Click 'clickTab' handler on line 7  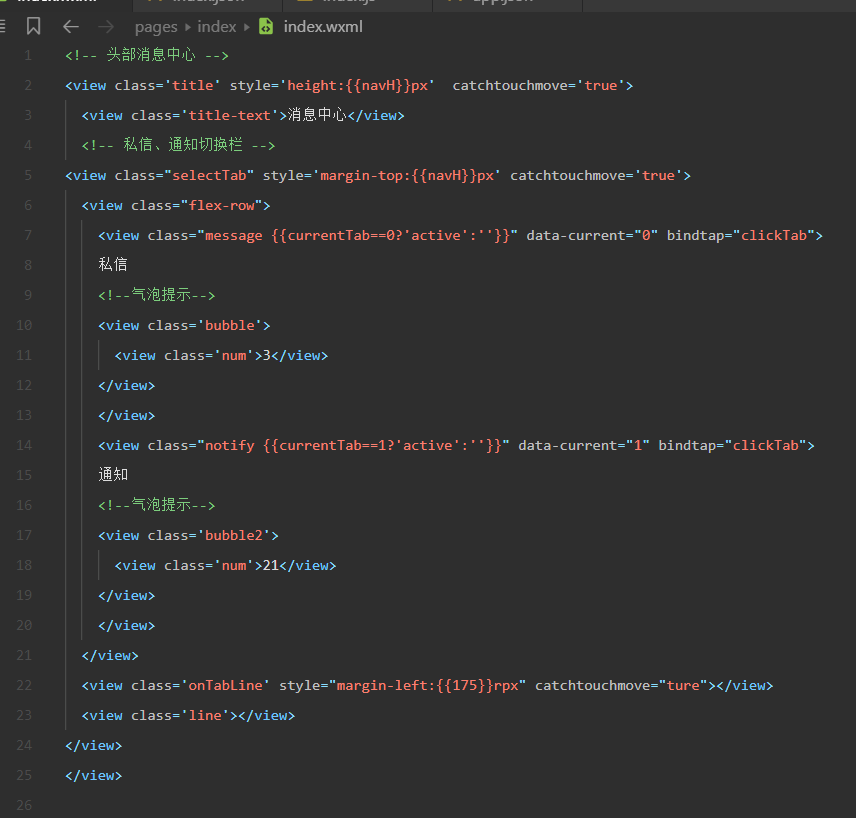coord(774,235)
